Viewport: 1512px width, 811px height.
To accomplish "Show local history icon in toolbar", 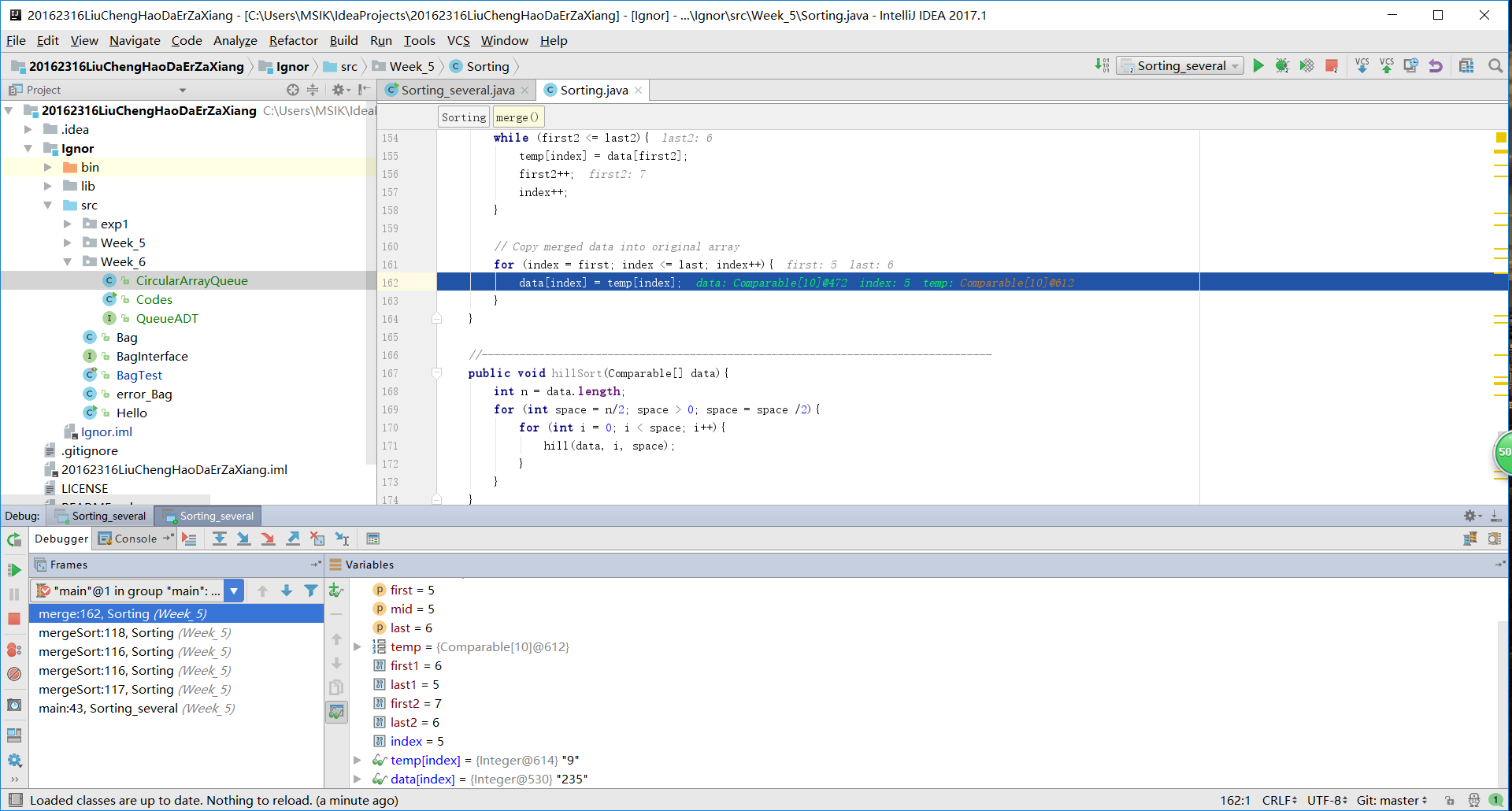I will [x=1411, y=65].
